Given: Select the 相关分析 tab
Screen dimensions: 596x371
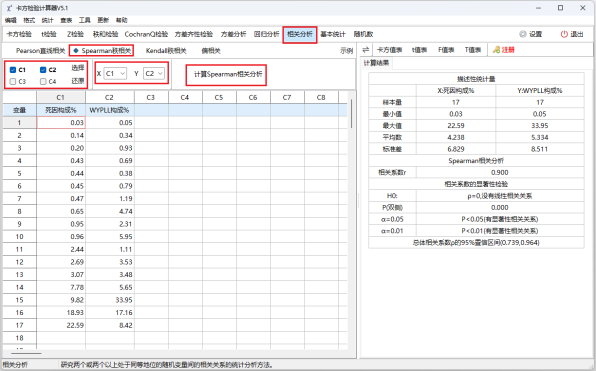Looking at the screenshot, I should [300, 34].
